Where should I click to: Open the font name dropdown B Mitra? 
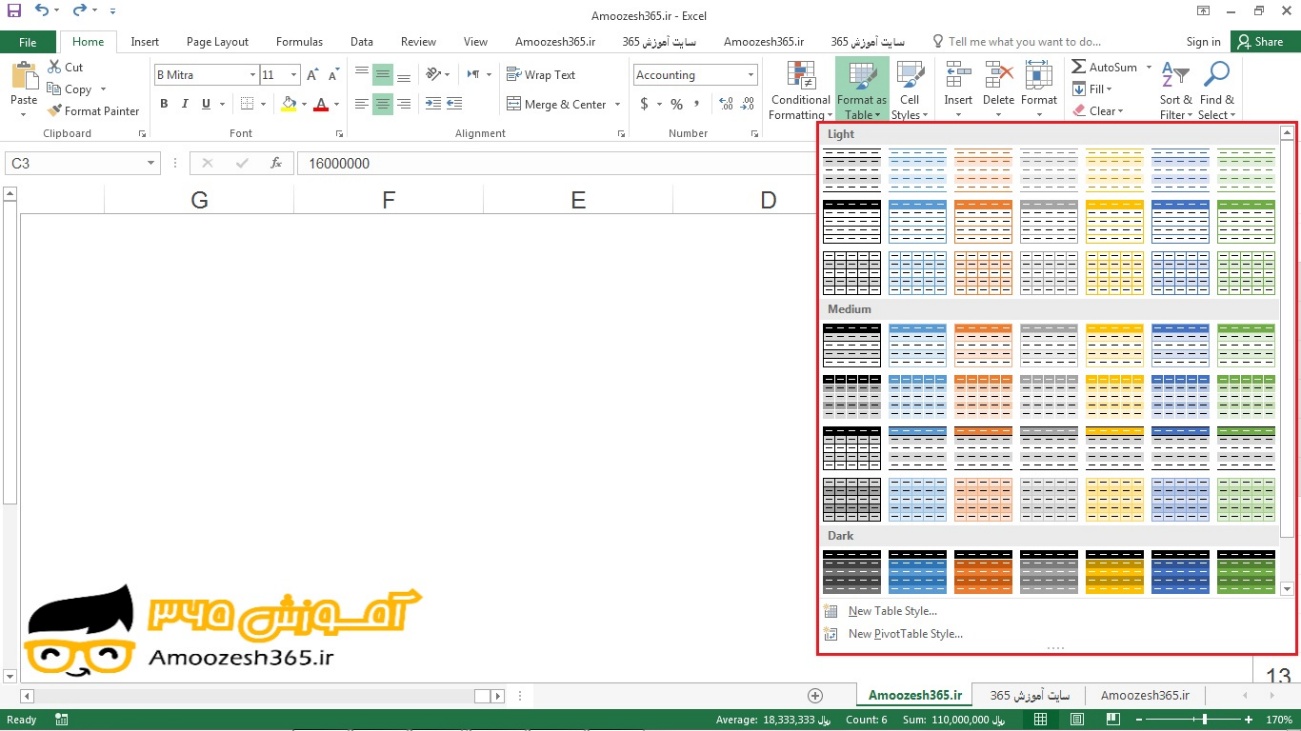pyautogui.click(x=252, y=75)
